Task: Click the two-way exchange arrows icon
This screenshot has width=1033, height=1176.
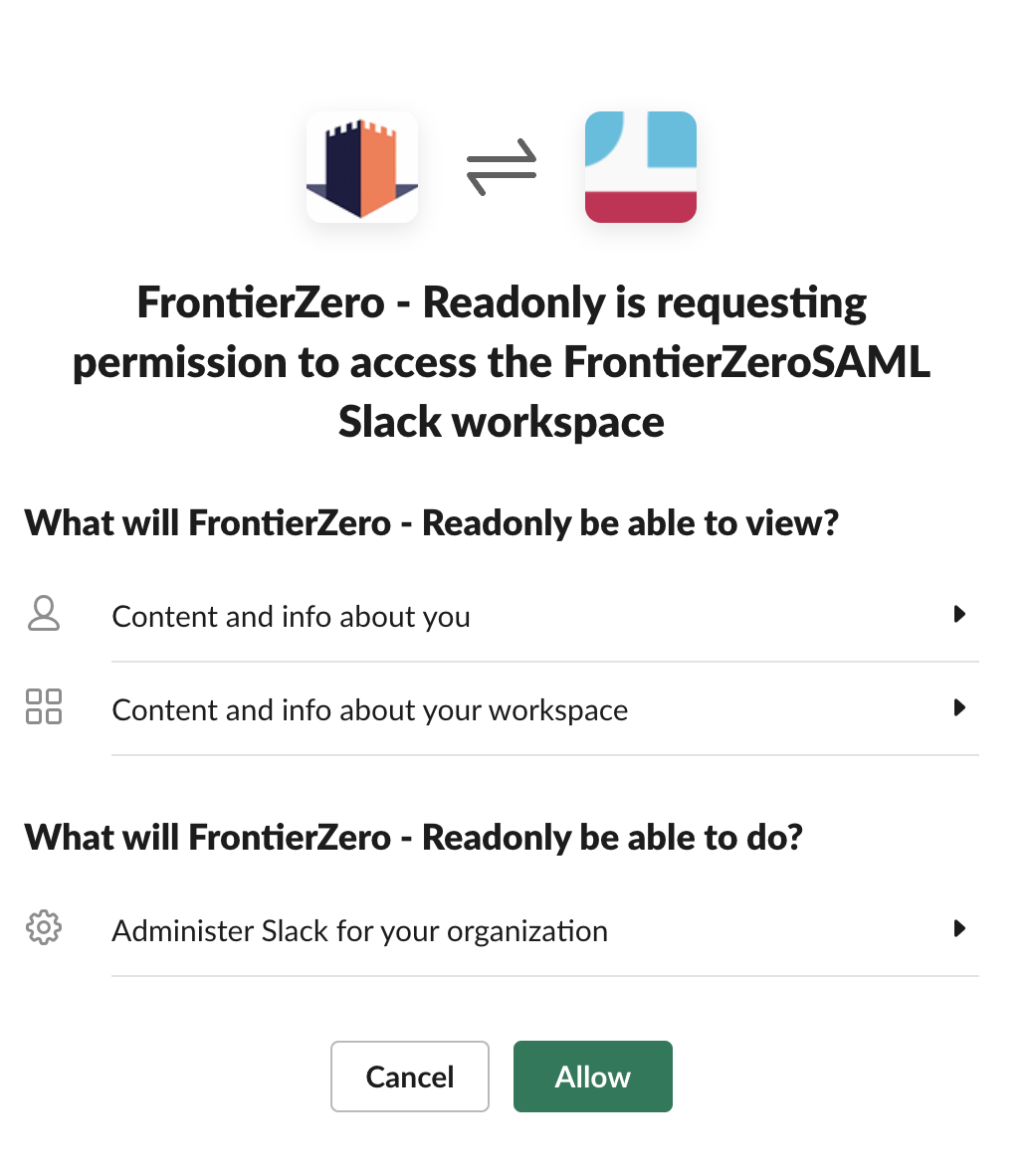Action: coord(502,167)
